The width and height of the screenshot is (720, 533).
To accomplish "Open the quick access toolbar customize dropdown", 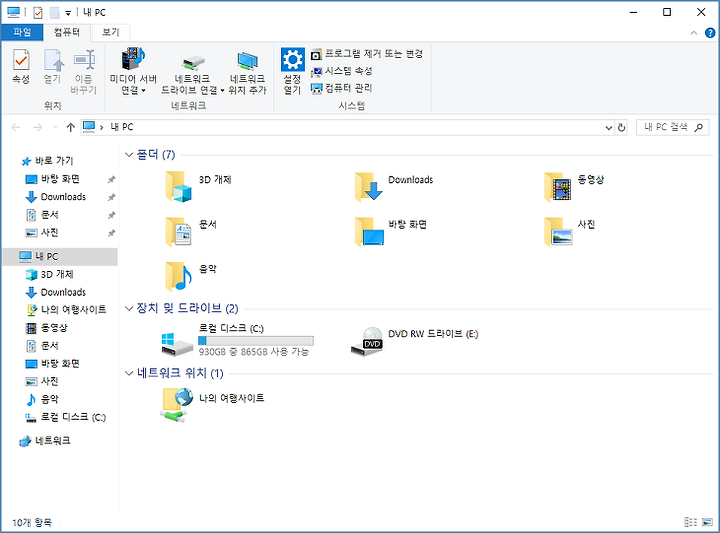I will point(68,13).
